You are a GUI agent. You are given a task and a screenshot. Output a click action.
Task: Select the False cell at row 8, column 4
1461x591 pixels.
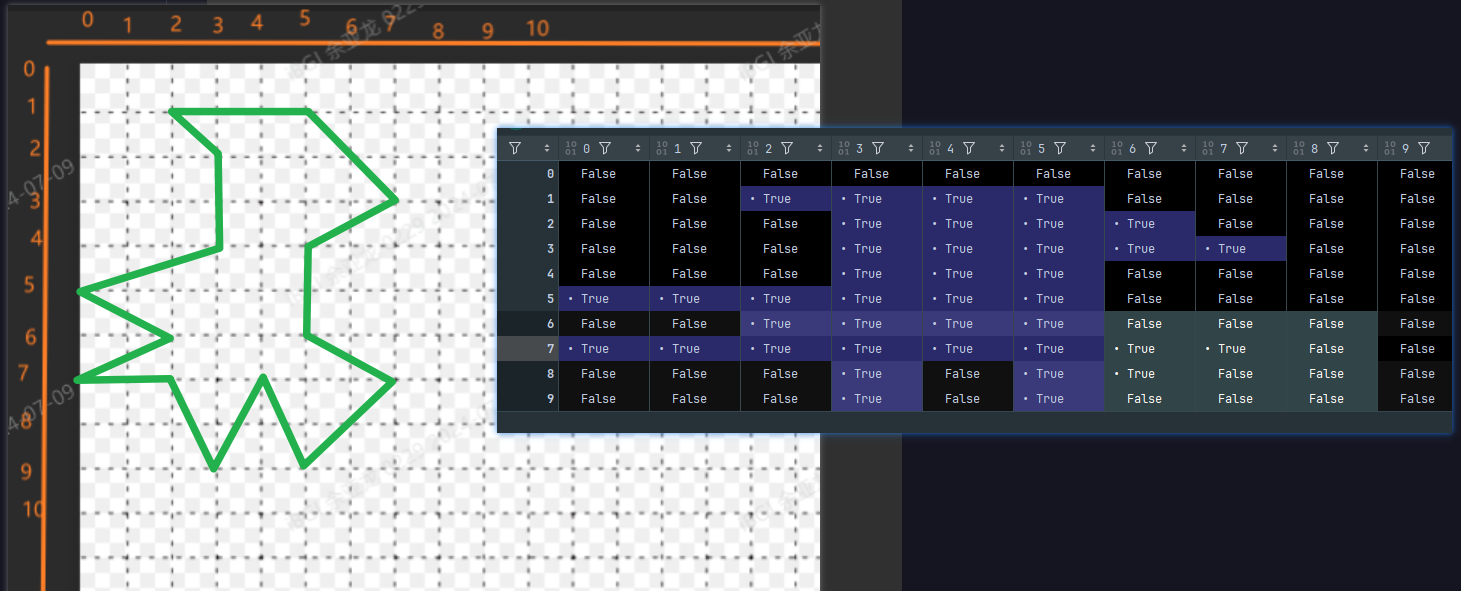[x=968, y=374]
